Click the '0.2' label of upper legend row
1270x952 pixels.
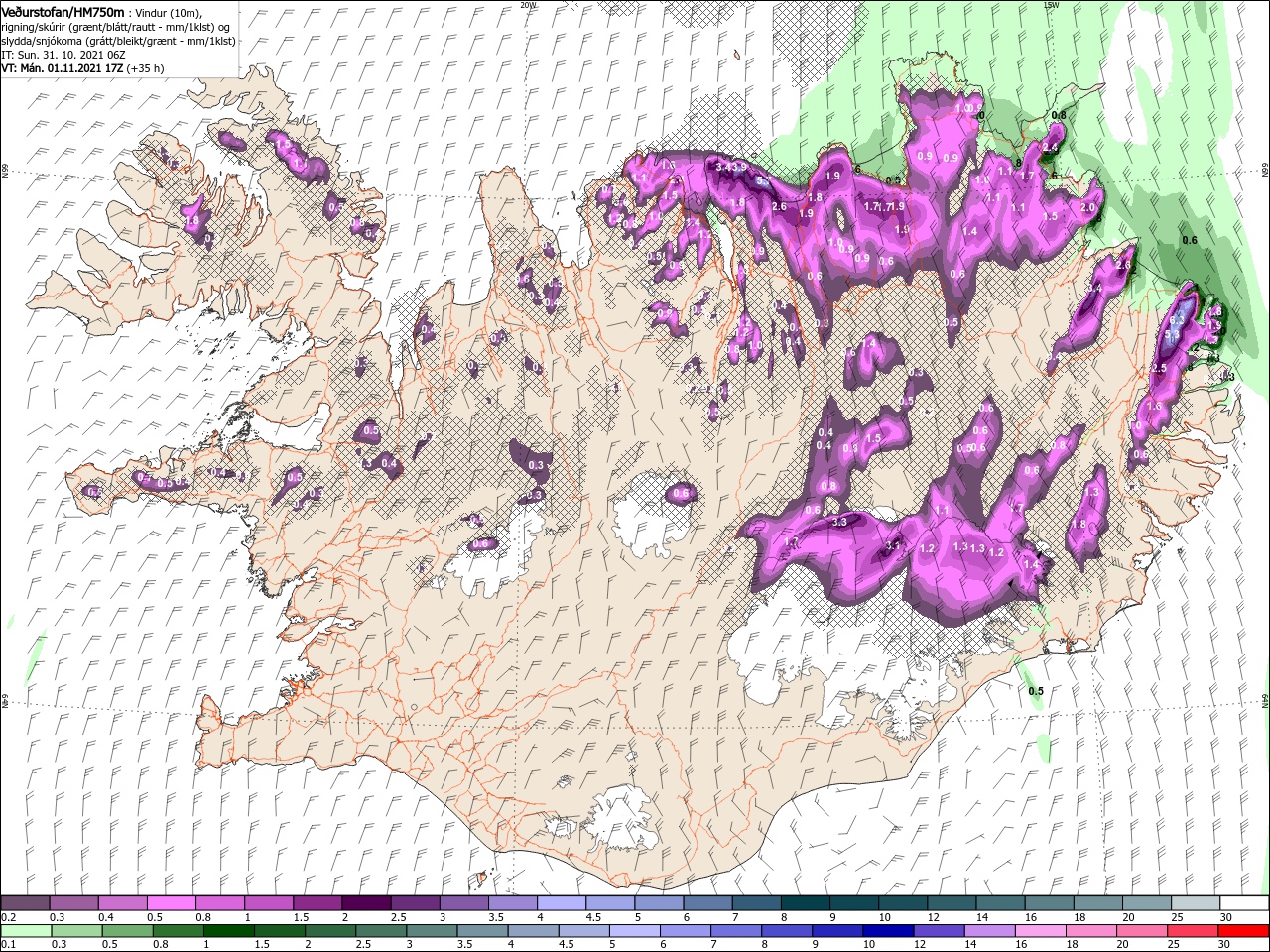pos(8,917)
